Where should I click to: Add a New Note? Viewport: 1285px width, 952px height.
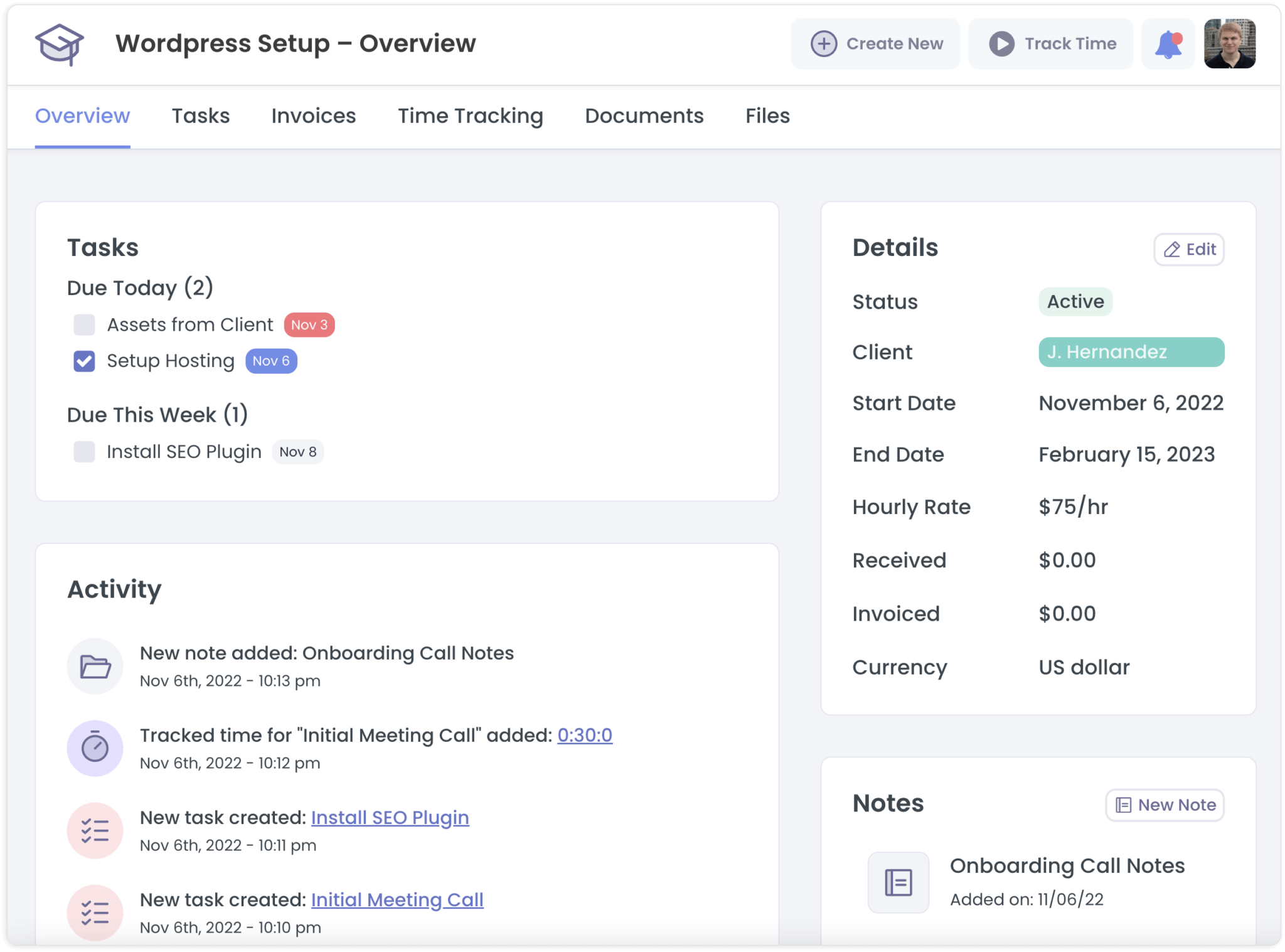[x=1165, y=805]
